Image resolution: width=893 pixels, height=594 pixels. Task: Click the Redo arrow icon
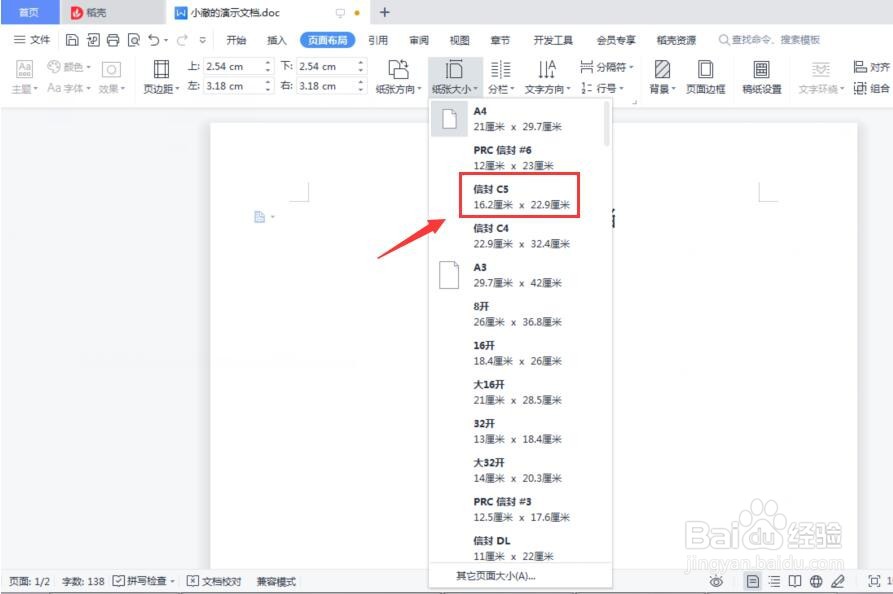click(x=182, y=40)
